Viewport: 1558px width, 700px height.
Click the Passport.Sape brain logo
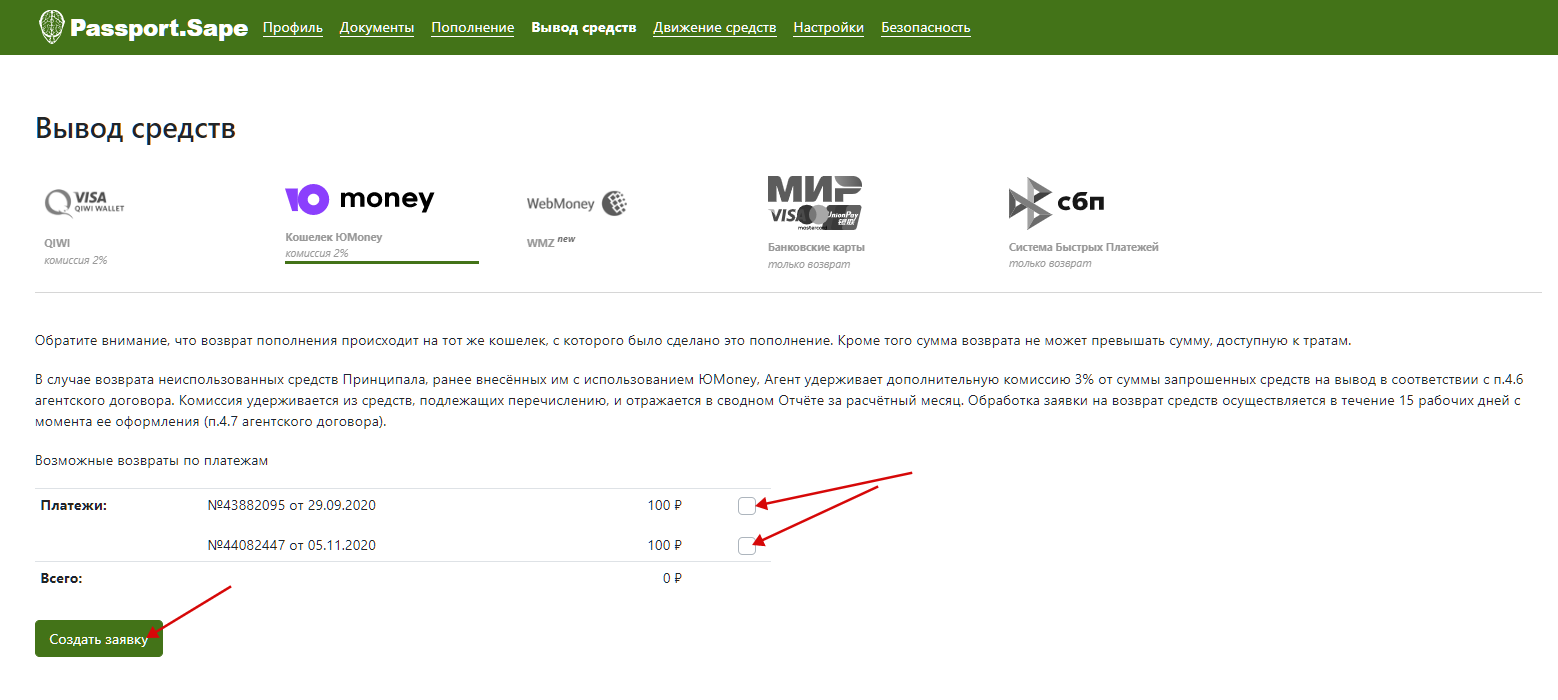(x=50, y=28)
